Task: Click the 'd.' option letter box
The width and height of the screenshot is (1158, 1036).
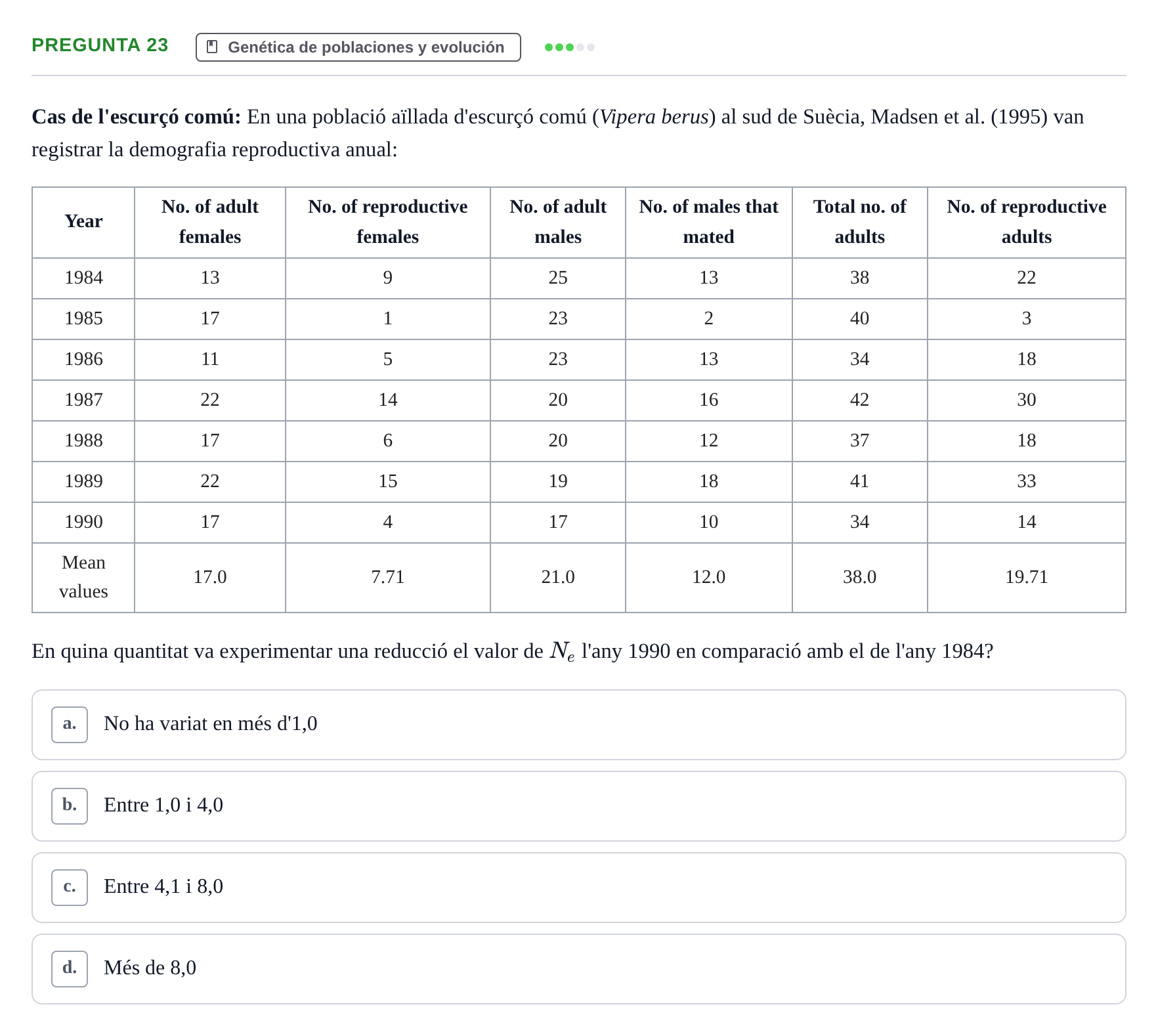Action: coord(70,969)
